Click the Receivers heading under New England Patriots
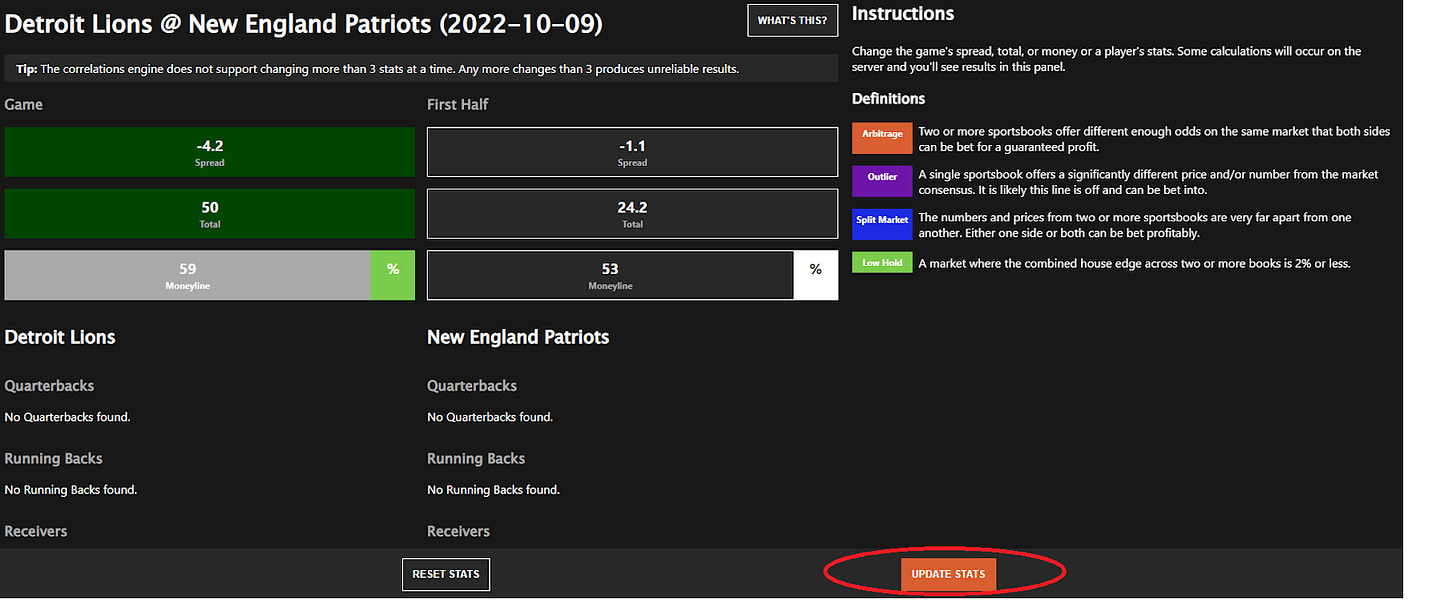This screenshot has height=612, width=1456. [x=458, y=531]
